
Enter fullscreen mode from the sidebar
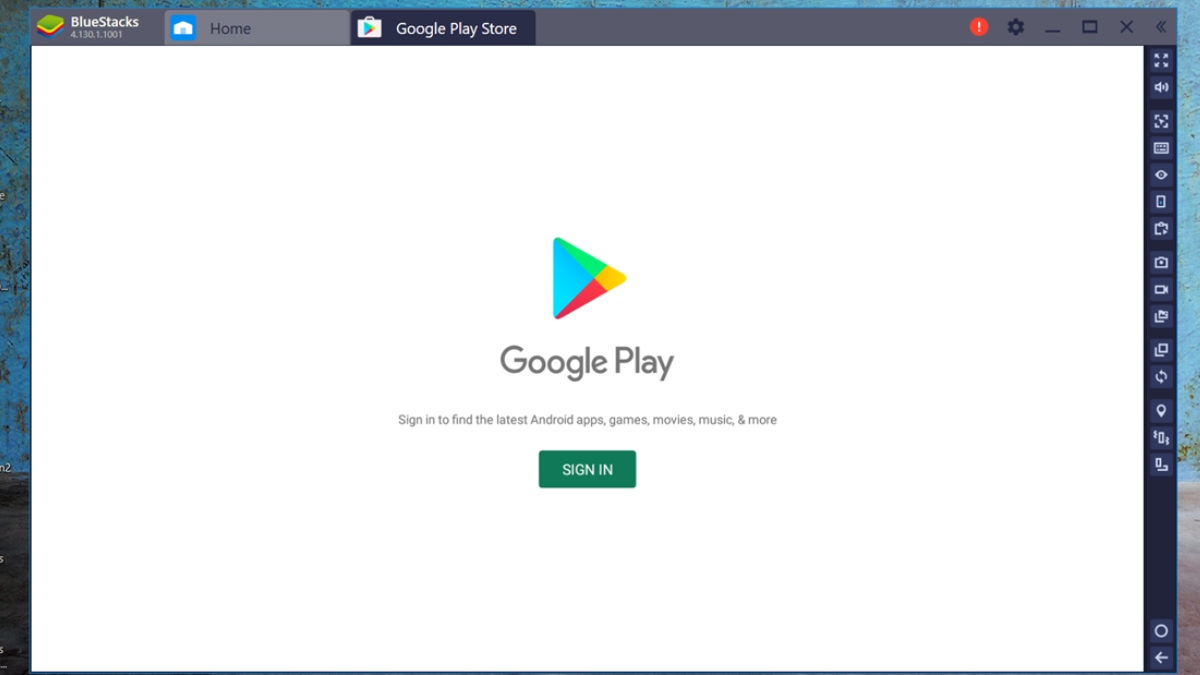tap(1161, 61)
